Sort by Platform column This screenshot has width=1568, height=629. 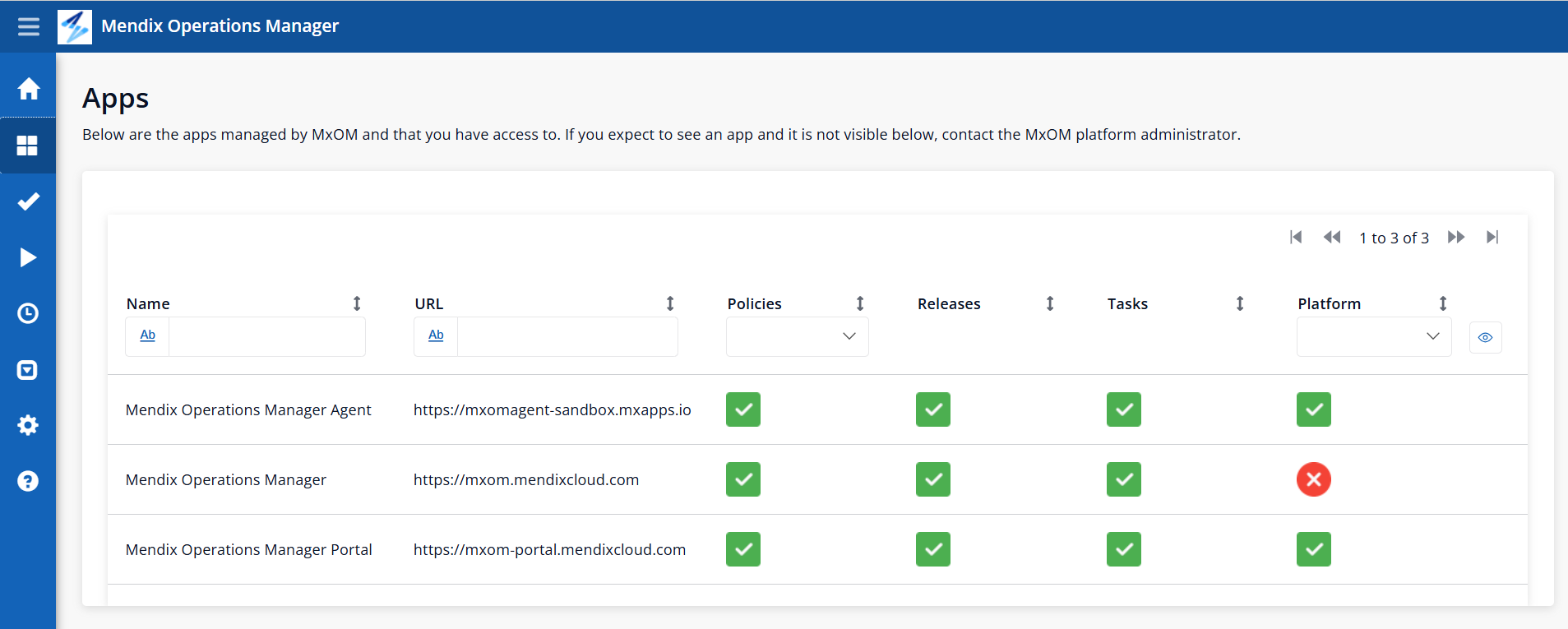1443,303
